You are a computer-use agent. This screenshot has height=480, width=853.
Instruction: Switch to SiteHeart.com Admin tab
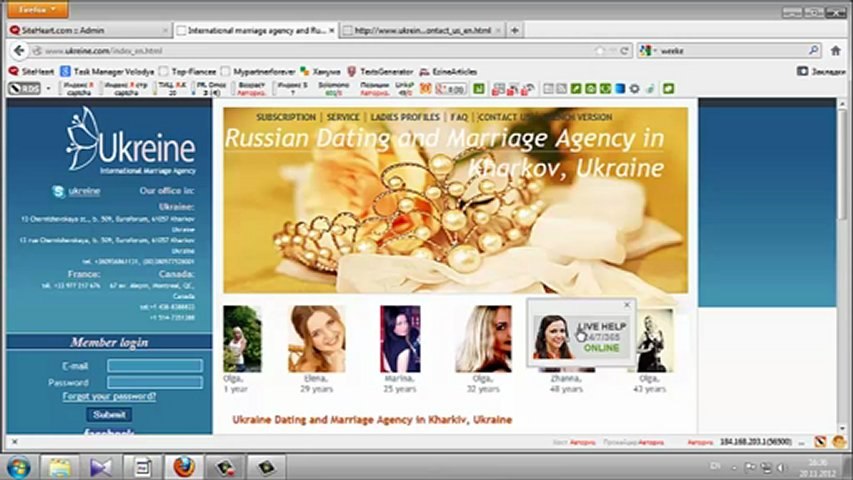(87, 30)
